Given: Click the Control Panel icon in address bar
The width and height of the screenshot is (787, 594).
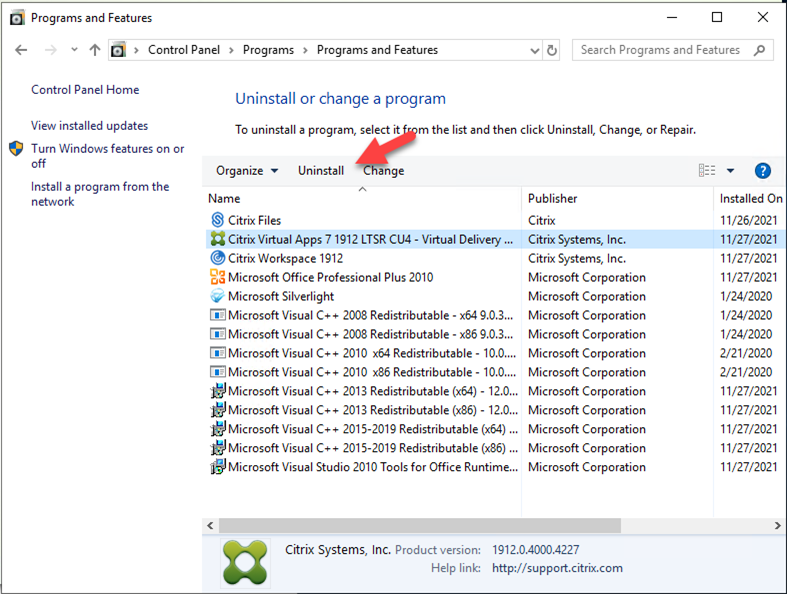Looking at the screenshot, I should (118, 50).
